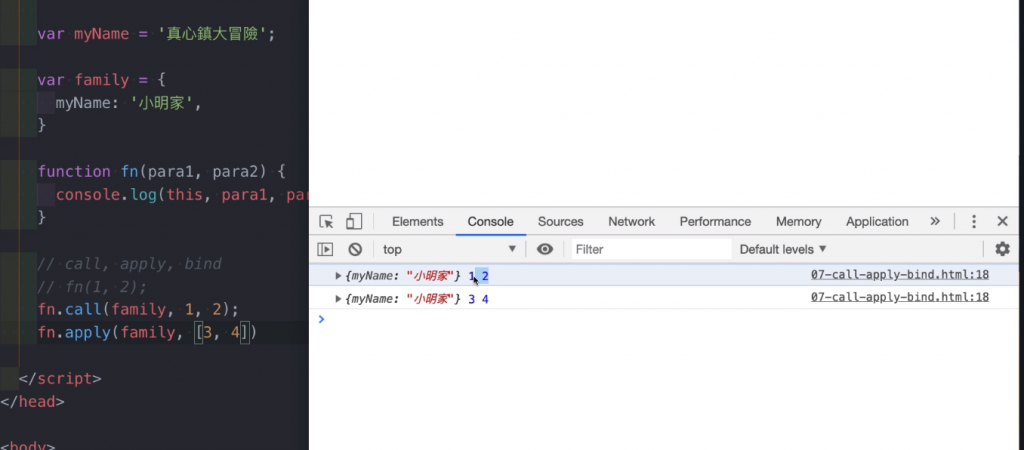
Task: Click the console.log(this, para1 line
Action: [x=182, y=195]
